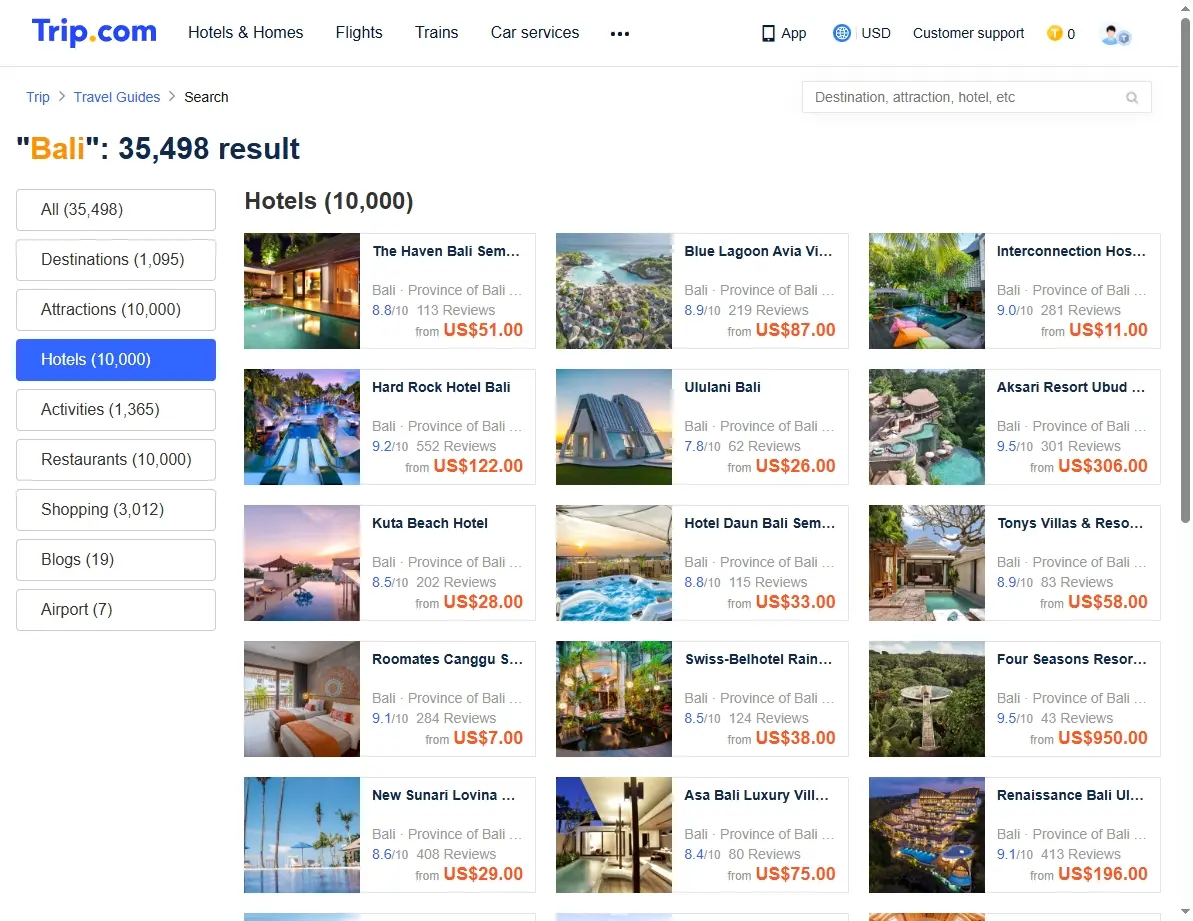Click the 552 Reviews text

pyautogui.click(x=456, y=446)
